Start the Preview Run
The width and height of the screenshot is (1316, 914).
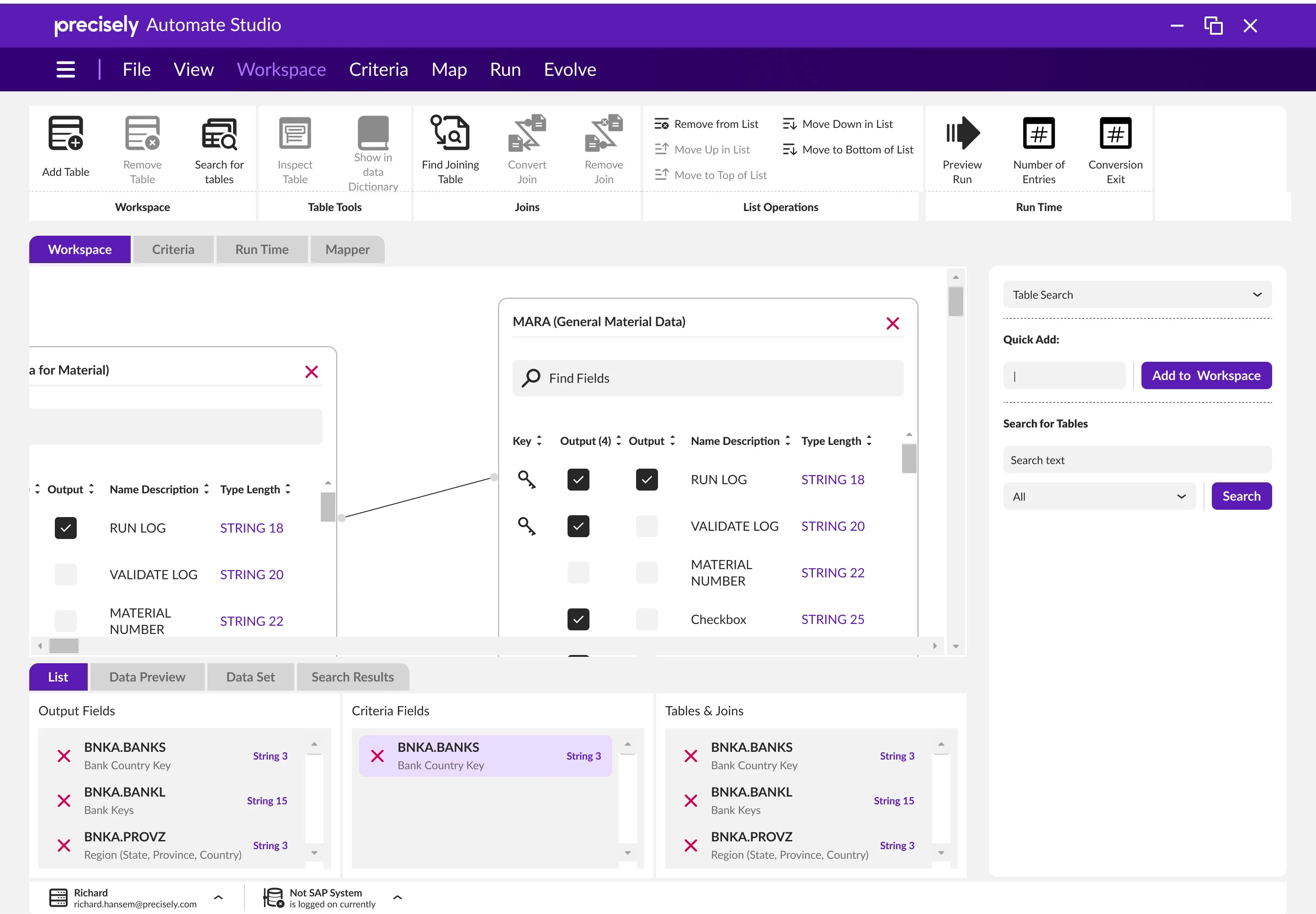pos(961,133)
